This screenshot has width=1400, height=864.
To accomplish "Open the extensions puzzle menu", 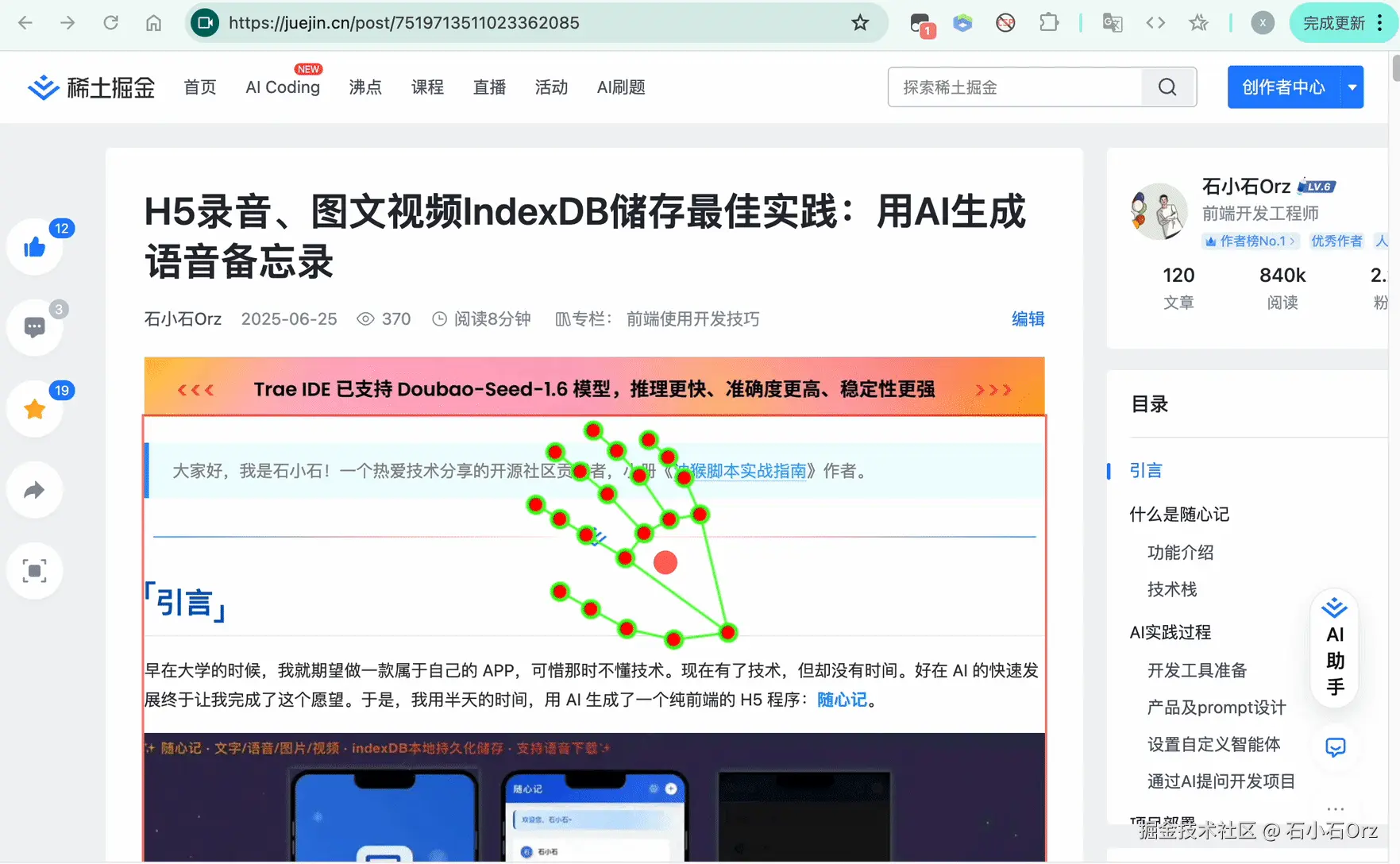I will click(x=1049, y=23).
